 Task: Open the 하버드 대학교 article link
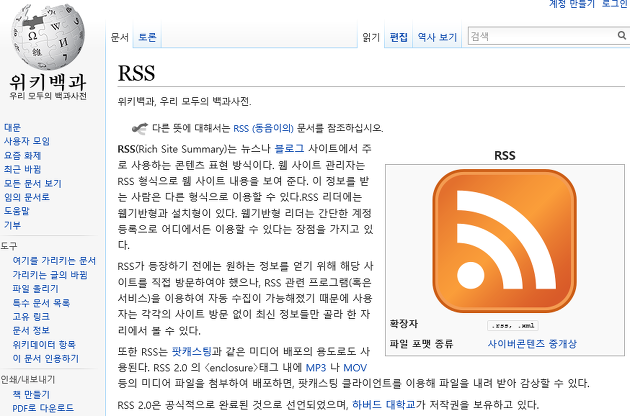point(384,405)
